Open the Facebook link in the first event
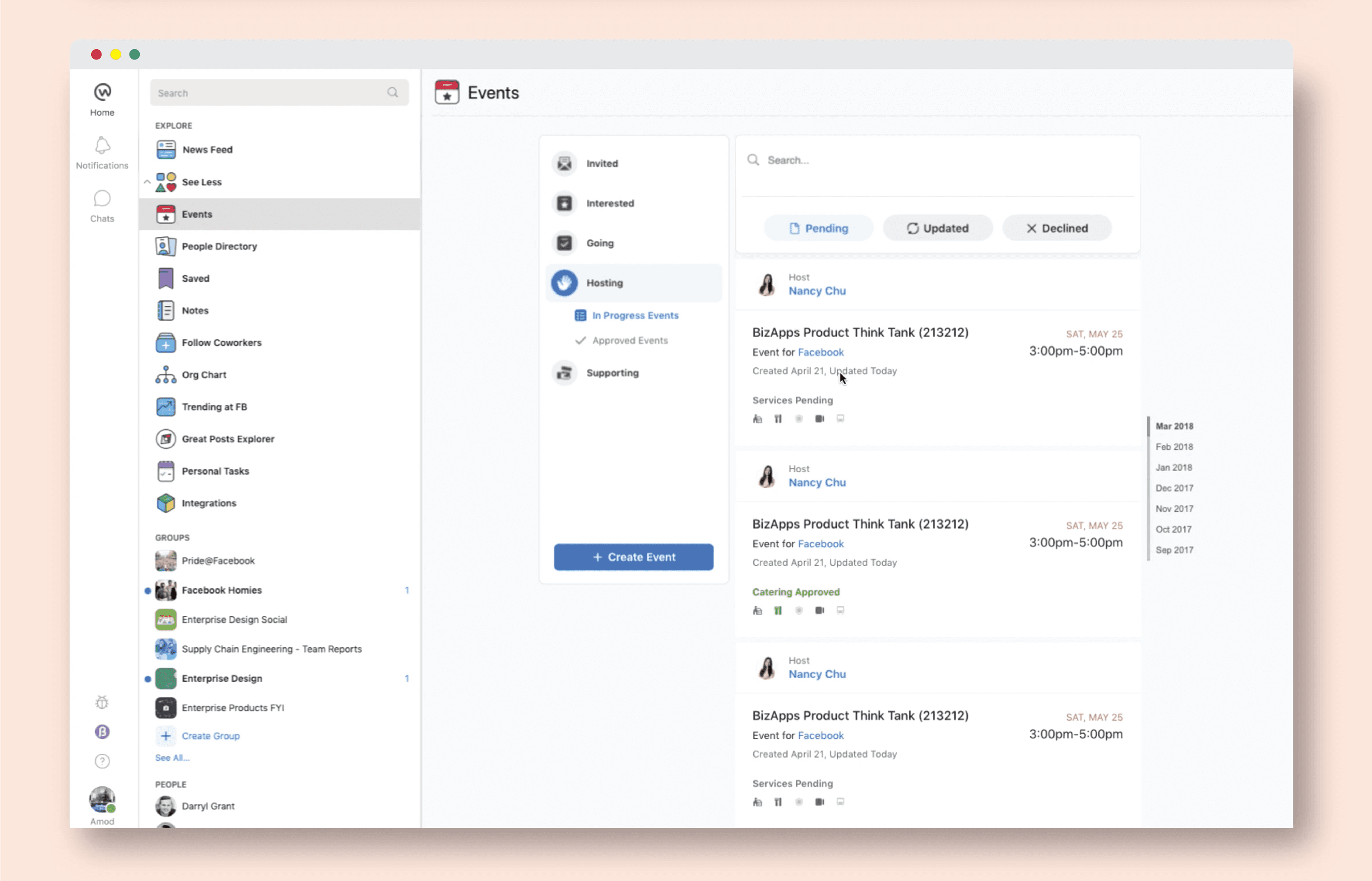The image size is (1372, 881). [x=820, y=352]
